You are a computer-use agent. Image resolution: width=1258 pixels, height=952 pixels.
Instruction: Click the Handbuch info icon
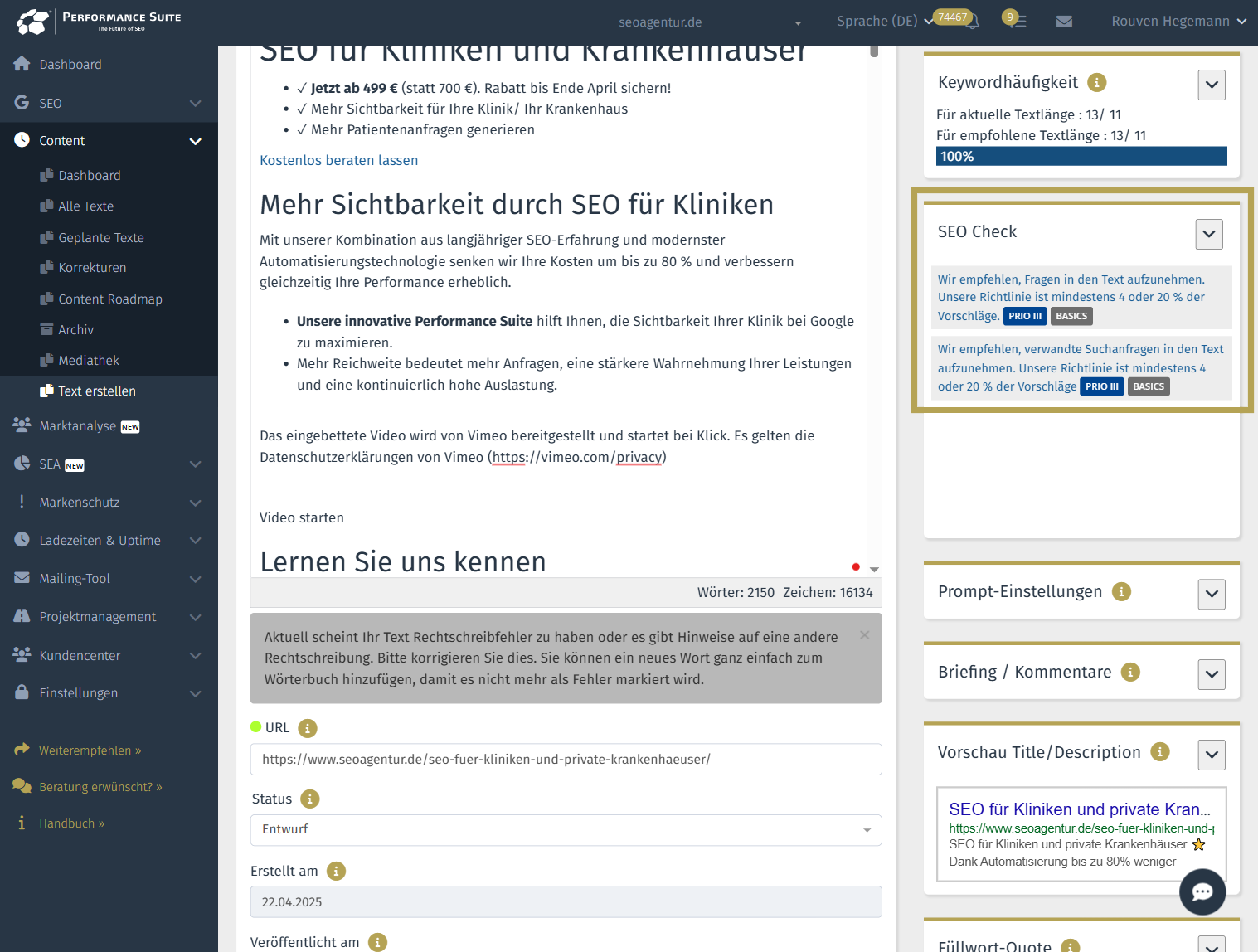point(22,823)
